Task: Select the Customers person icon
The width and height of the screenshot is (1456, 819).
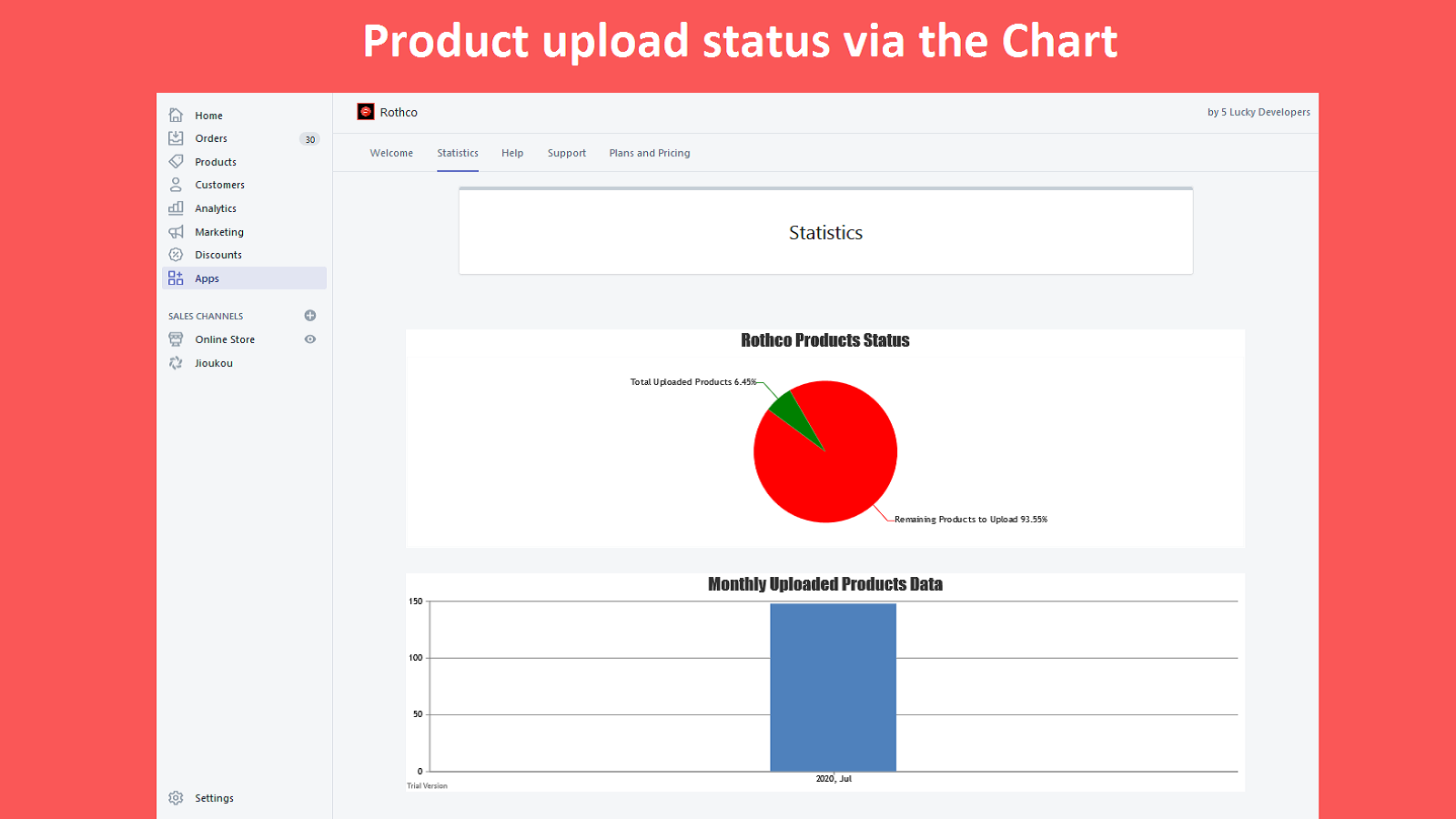Action: coord(177,185)
